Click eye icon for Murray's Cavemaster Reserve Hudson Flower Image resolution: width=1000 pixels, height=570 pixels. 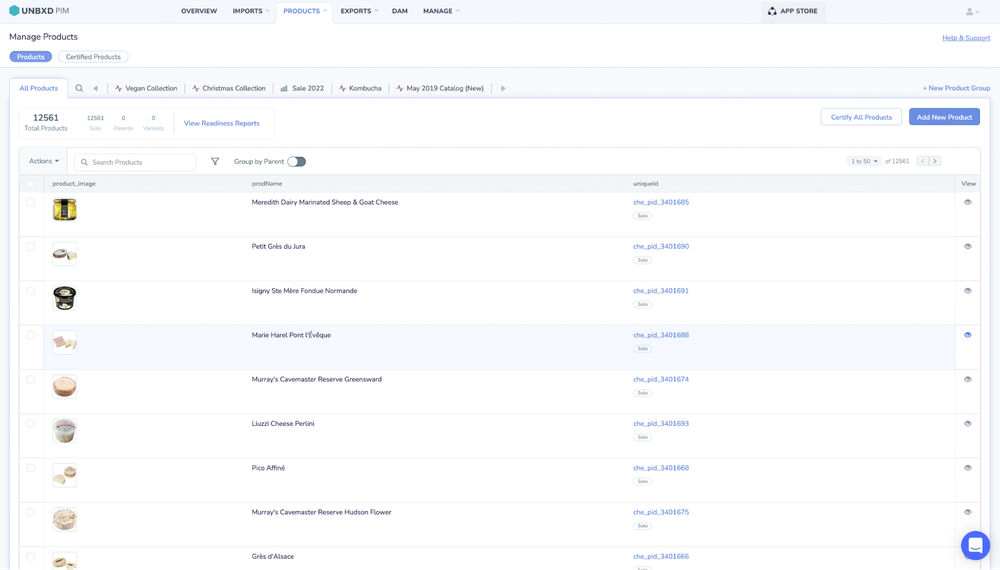pos(967,512)
